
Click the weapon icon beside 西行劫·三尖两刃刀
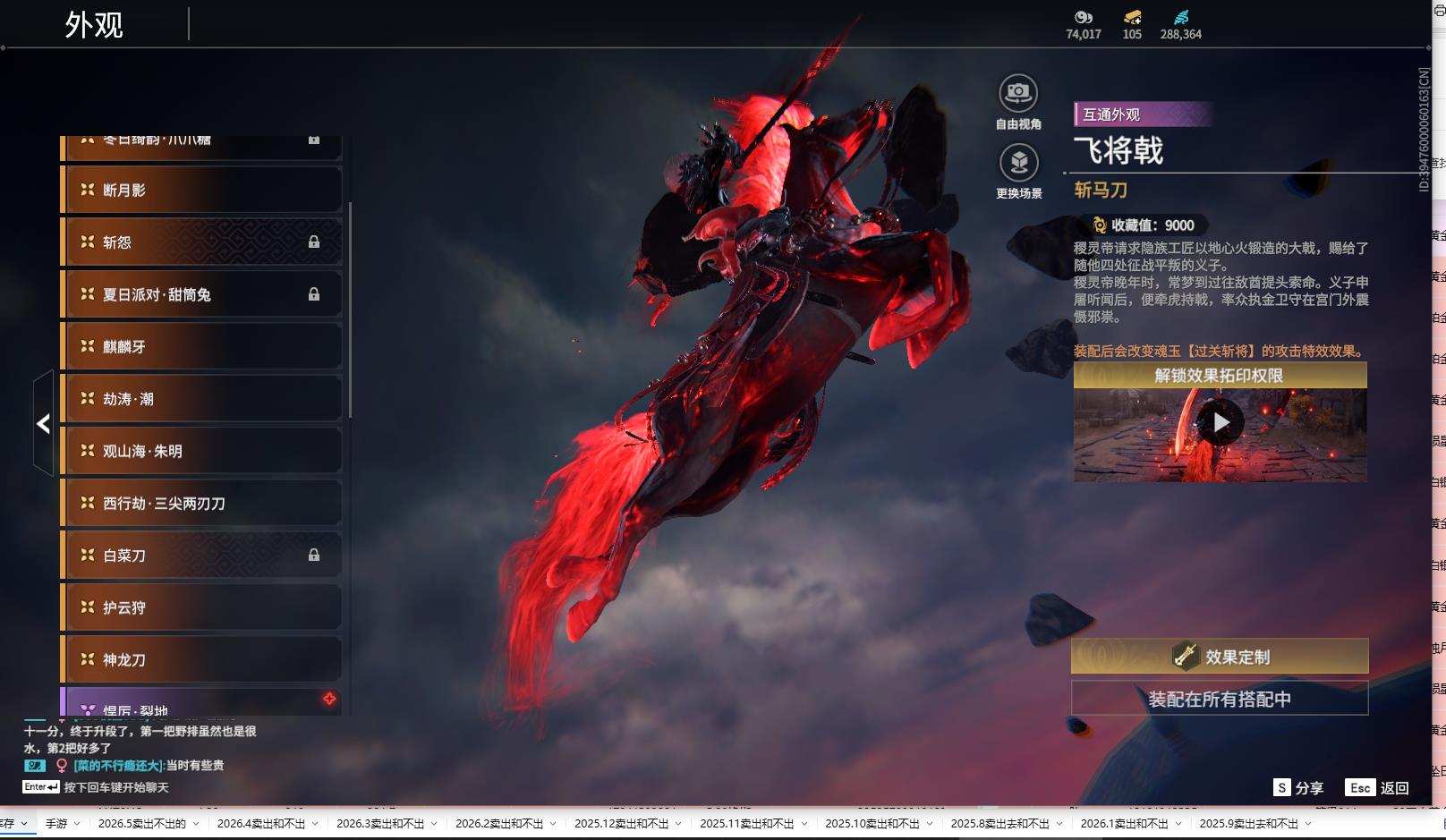88,503
